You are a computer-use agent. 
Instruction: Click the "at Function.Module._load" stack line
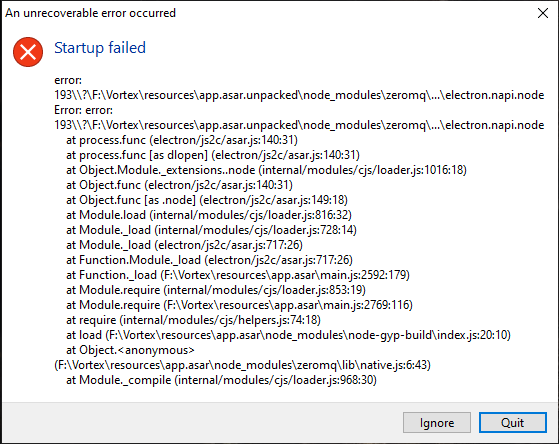[209, 260]
